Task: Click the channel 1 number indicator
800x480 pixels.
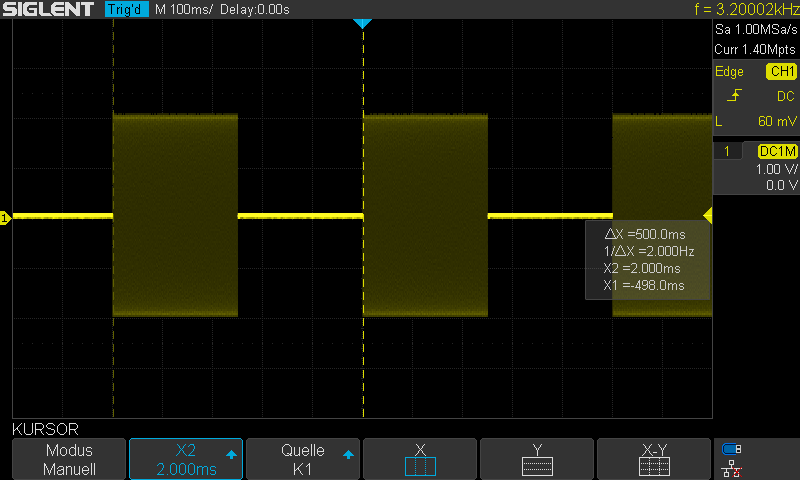Action: (x=727, y=151)
